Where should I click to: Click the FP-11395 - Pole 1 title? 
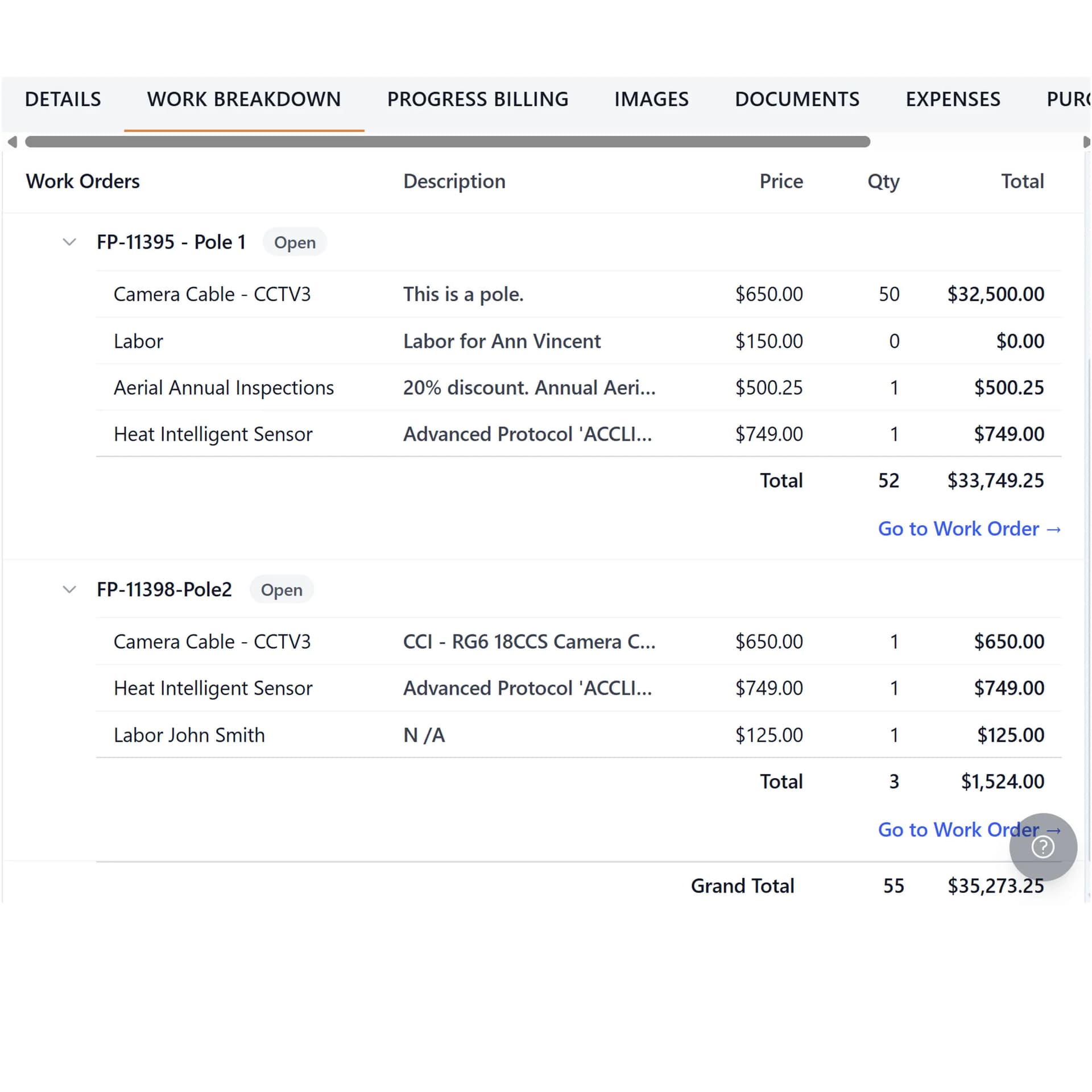[x=171, y=242]
